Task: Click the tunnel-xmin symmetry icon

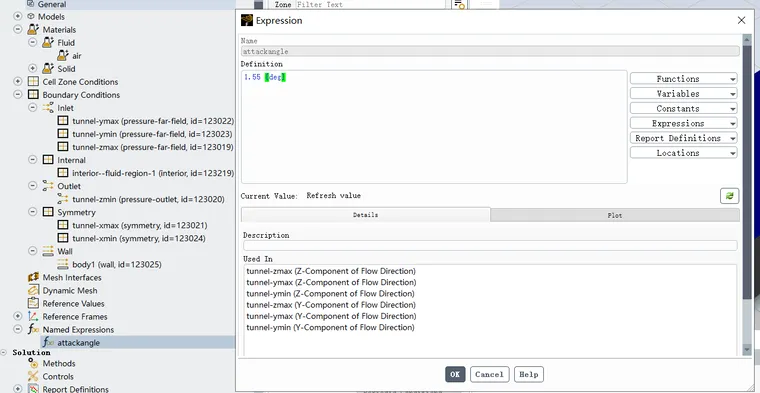Action: pyautogui.click(x=63, y=238)
